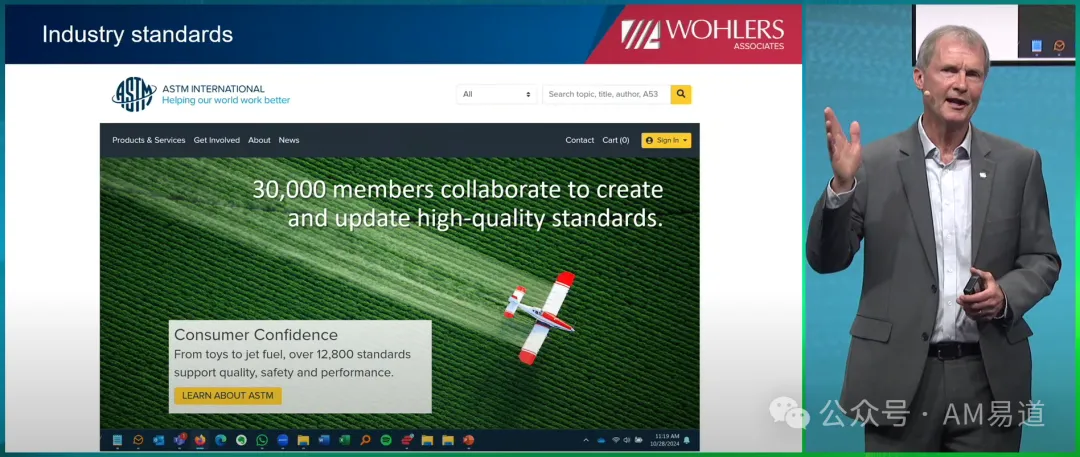The height and width of the screenshot is (457, 1080).
Task: Open the Get Involved menu
Action: [217, 140]
